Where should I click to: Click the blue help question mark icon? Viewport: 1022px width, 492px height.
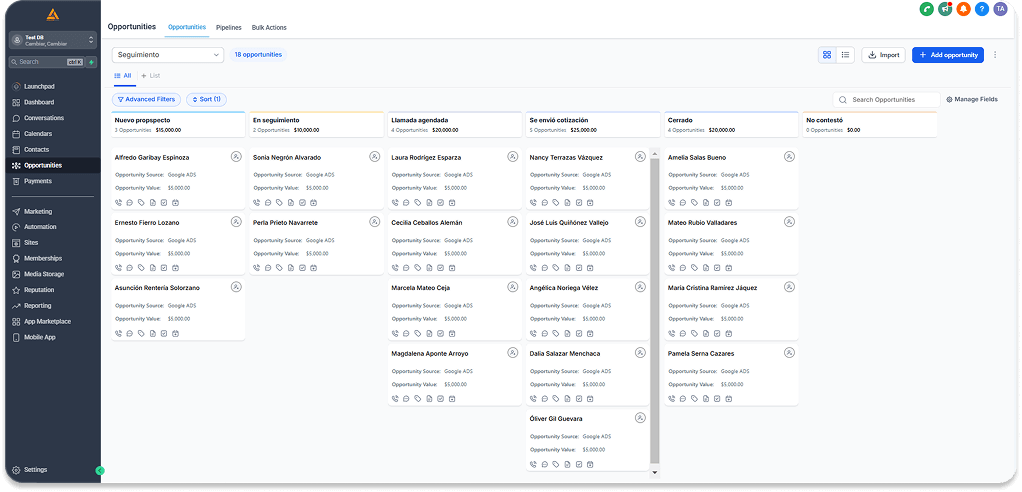(981, 9)
